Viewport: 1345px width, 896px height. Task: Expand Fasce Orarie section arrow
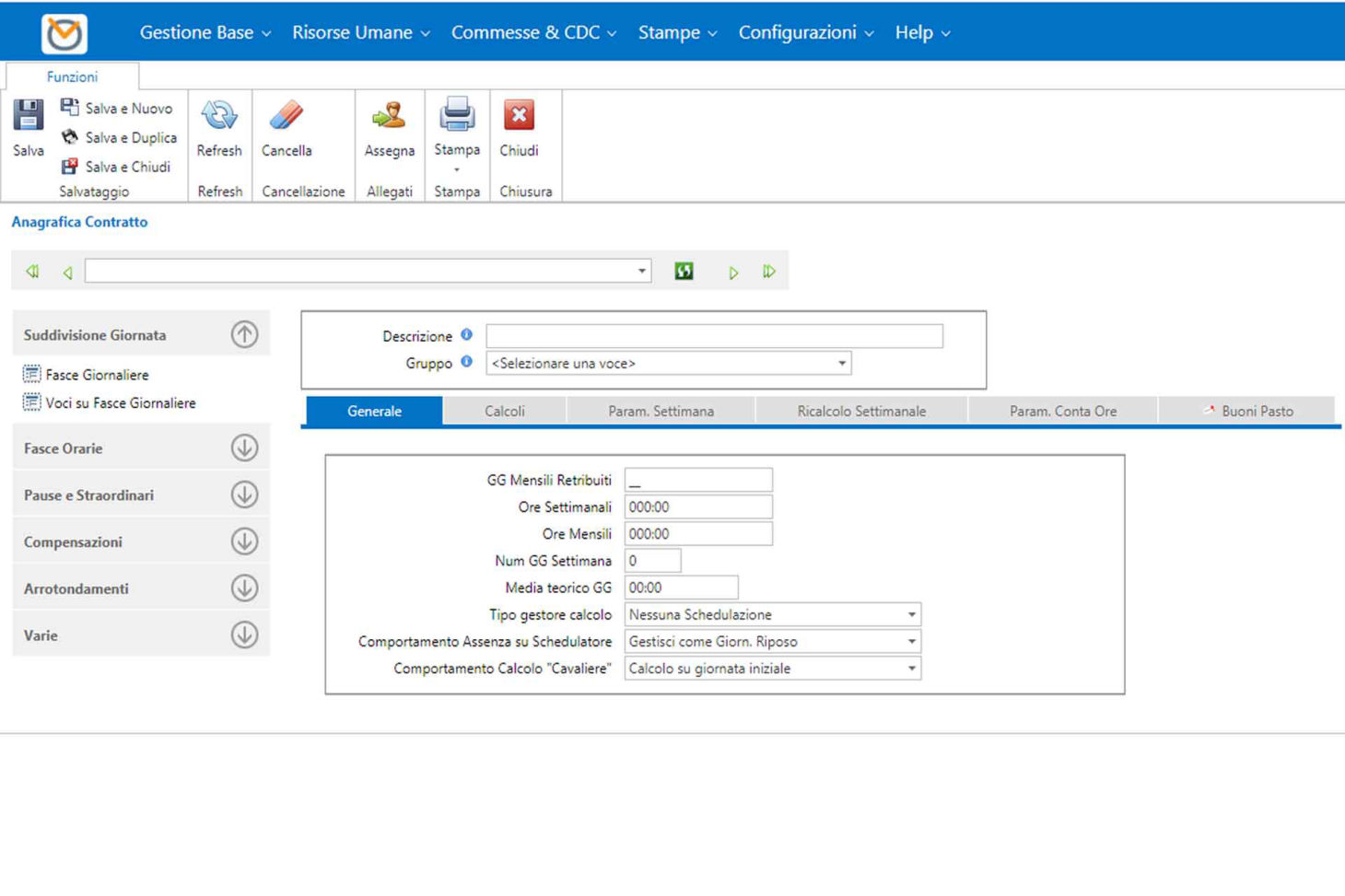point(244,448)
